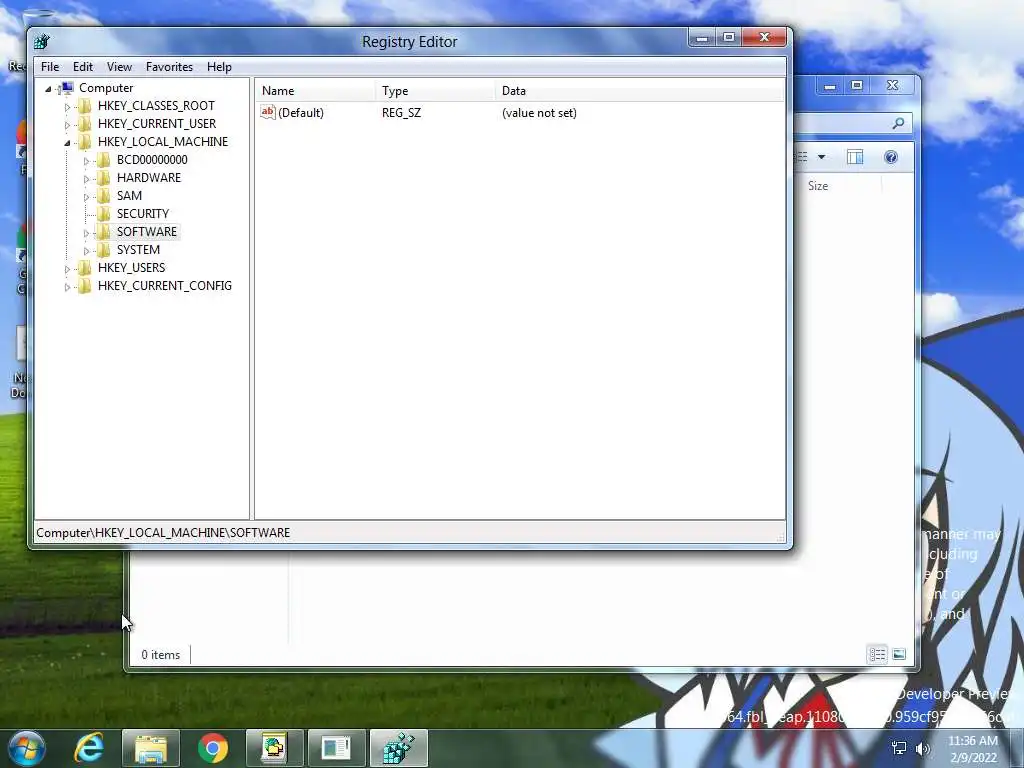Screen dimensions: 1024x768
Task: Click the SAM folder icon
Action: 104,196
